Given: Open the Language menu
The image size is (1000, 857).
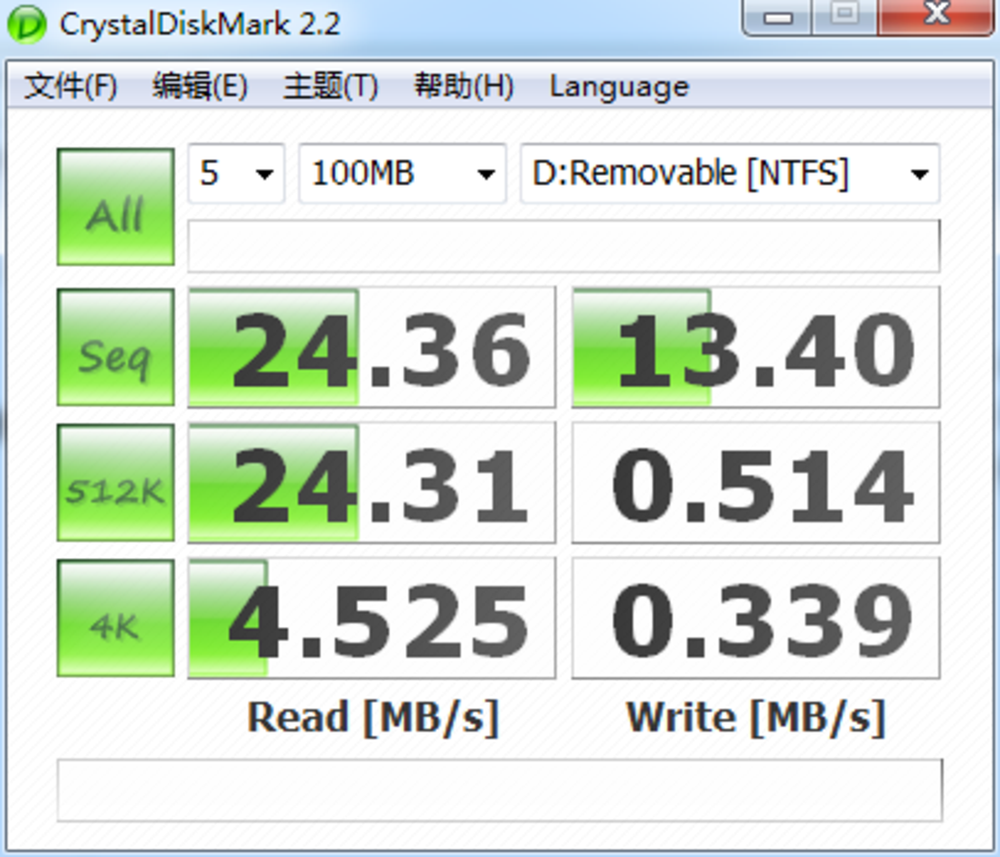Looking at the screenshot, I should (x=619, y=86).
